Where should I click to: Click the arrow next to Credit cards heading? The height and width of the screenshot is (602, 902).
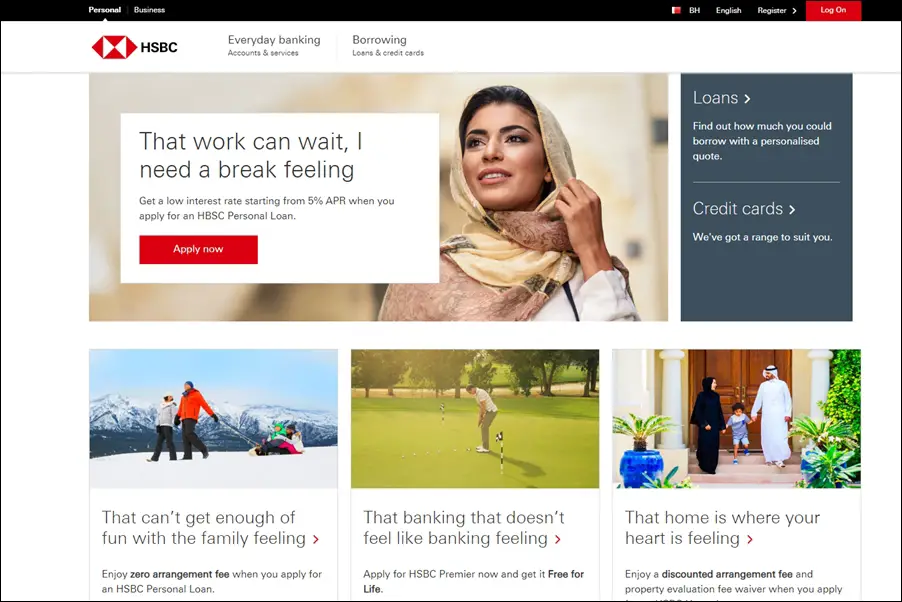click(792, 209)
